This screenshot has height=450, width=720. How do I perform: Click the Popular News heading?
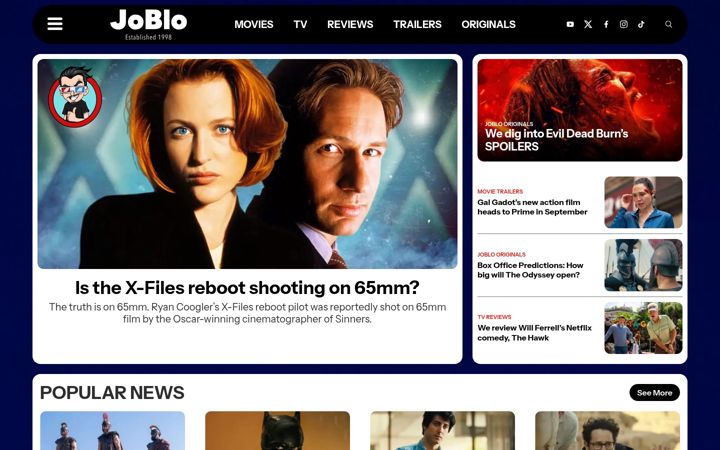coord(112,393)
